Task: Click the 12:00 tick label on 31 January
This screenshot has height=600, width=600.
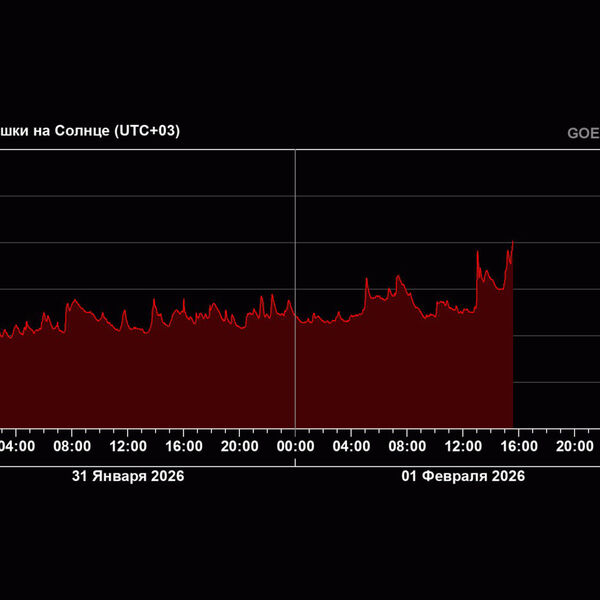Action: point(128,446)
